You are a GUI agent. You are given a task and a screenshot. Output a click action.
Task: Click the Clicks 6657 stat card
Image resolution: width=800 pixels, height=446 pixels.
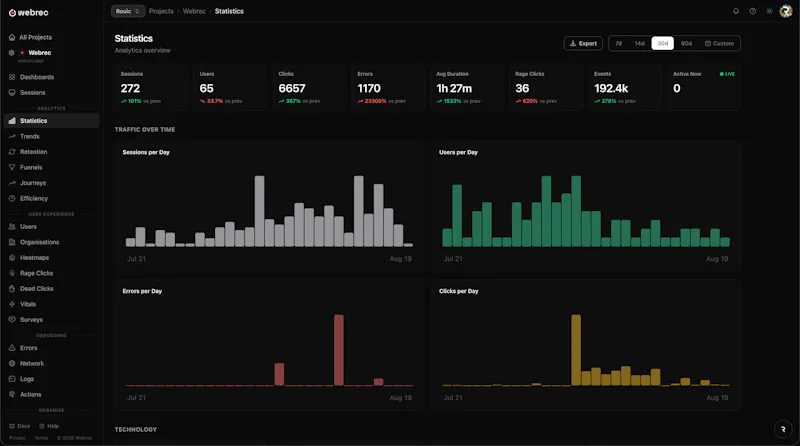click(x=310, y=88)
